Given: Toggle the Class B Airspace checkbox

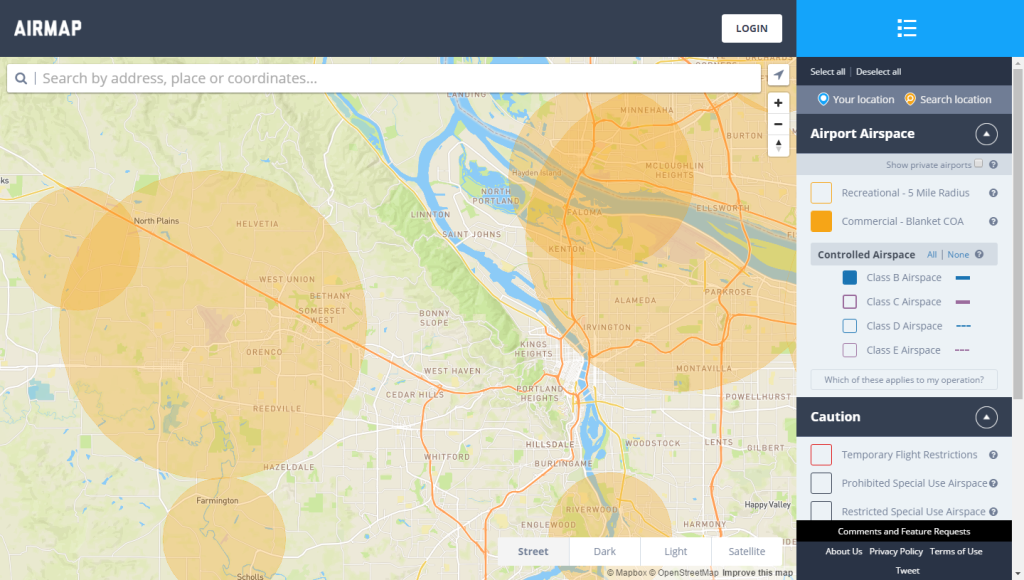Looking at the screenshot, I should point(849,278).
